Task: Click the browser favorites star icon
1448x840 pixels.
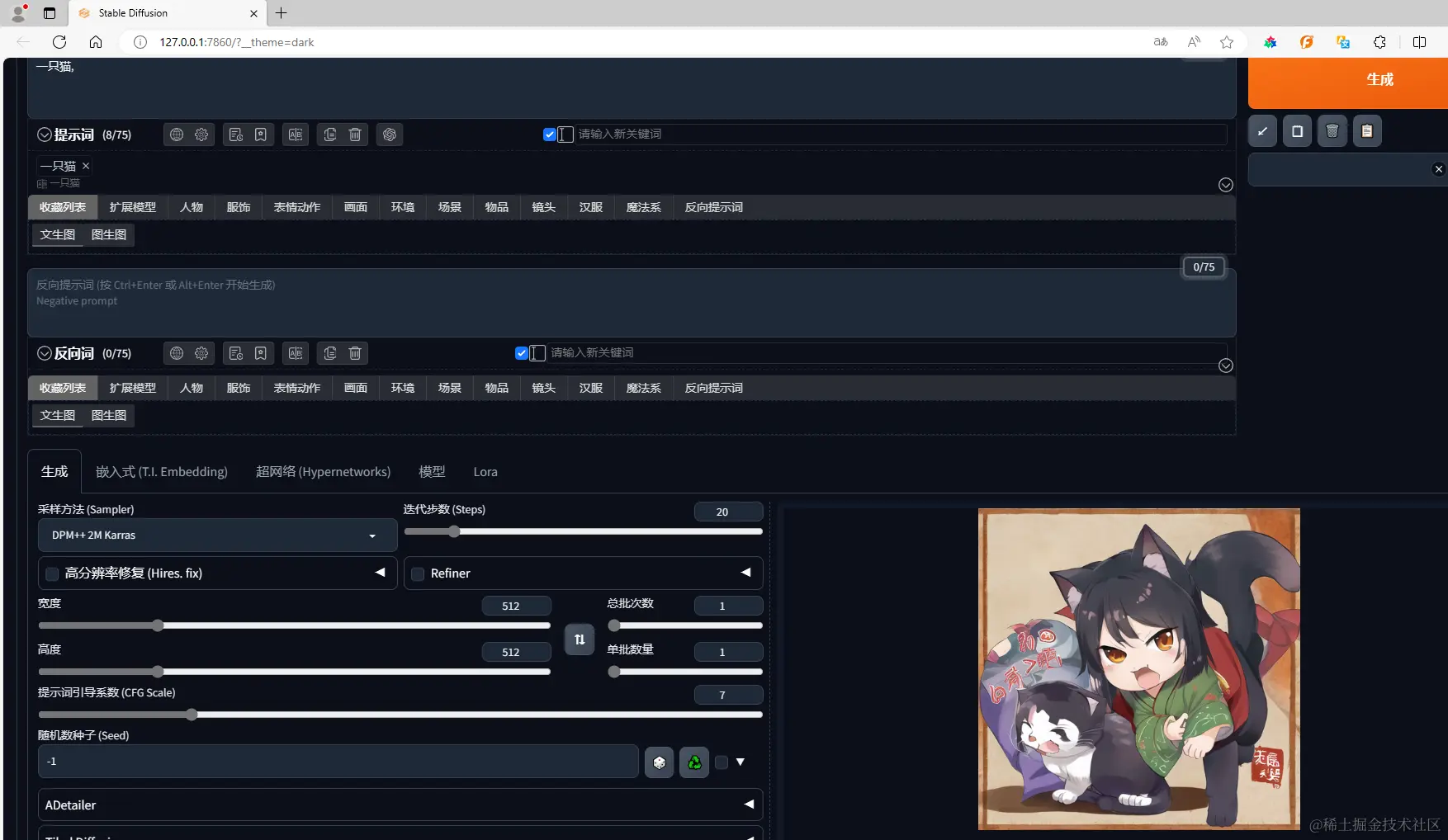Action: [x=1227, y=42]
